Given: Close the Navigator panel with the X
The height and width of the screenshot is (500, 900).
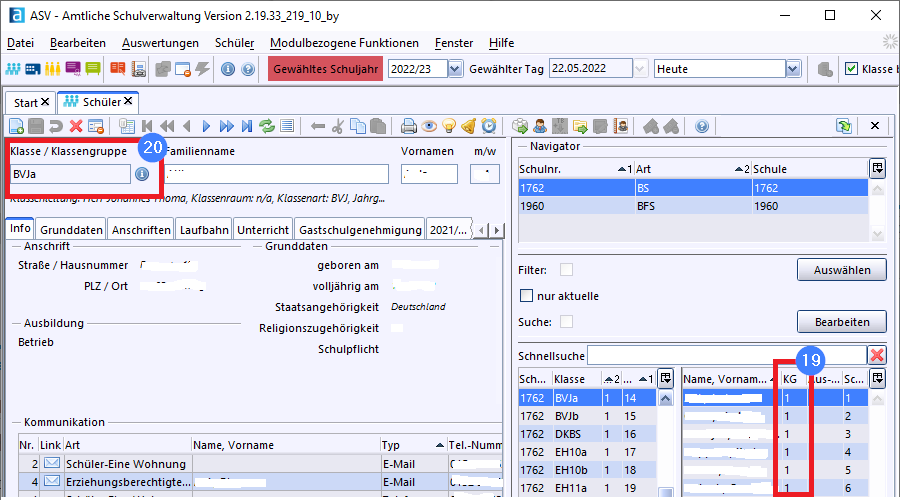Looking at the screenshot, I should [x=875, y=126].
